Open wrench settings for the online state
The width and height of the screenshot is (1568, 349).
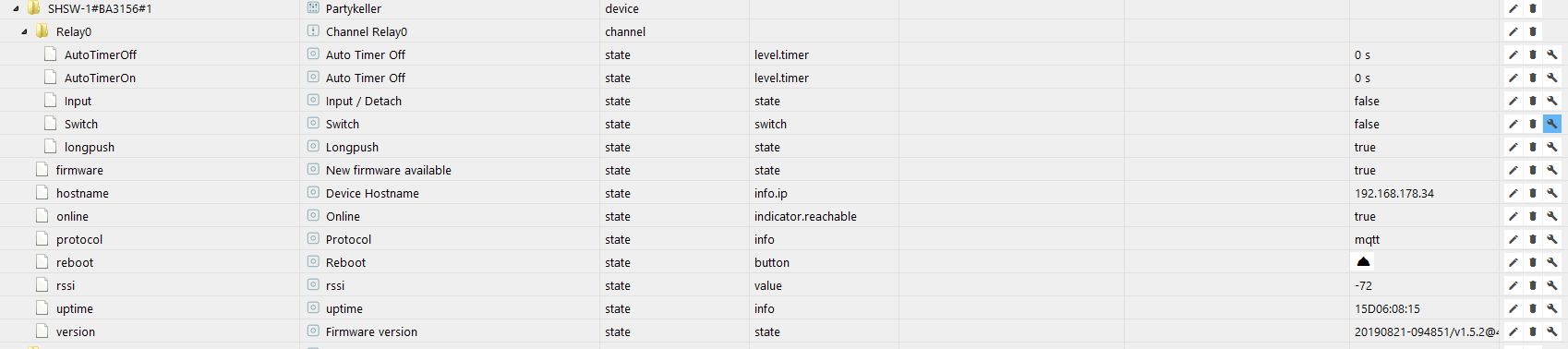coord(1552,216)
